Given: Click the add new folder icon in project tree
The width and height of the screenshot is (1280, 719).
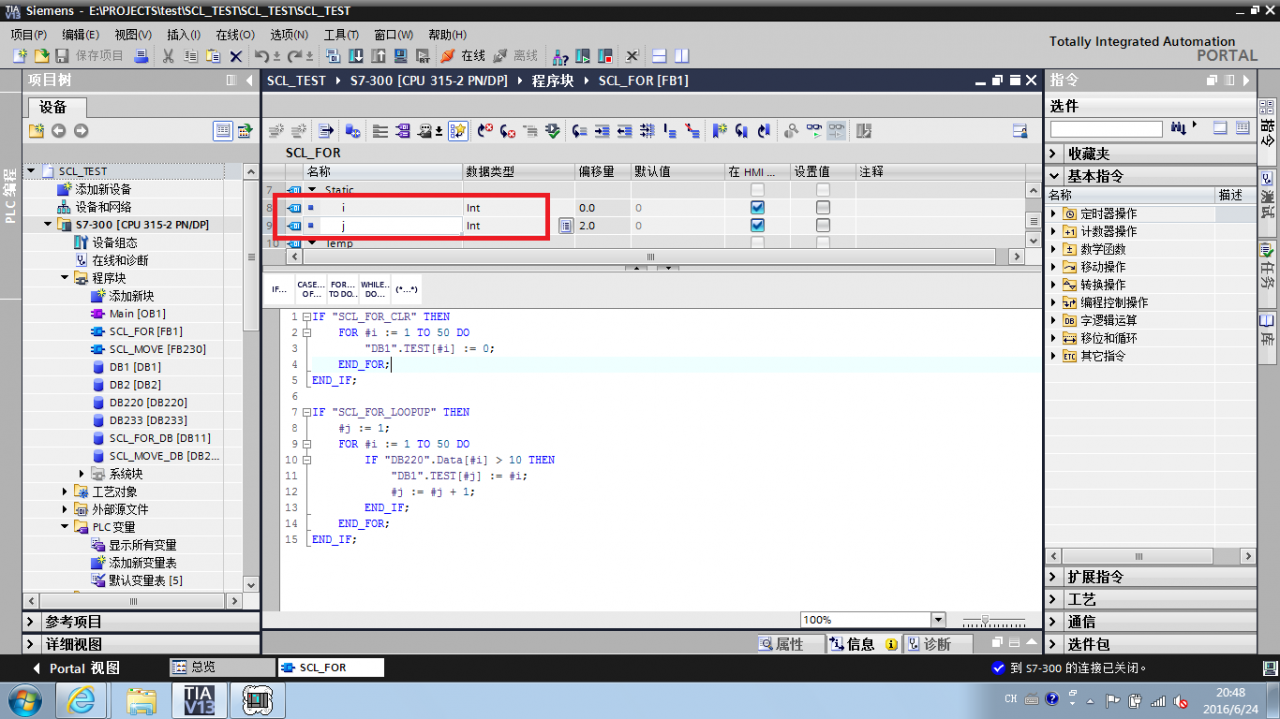Looking at the screenshot, I should (x=36, y=131).
